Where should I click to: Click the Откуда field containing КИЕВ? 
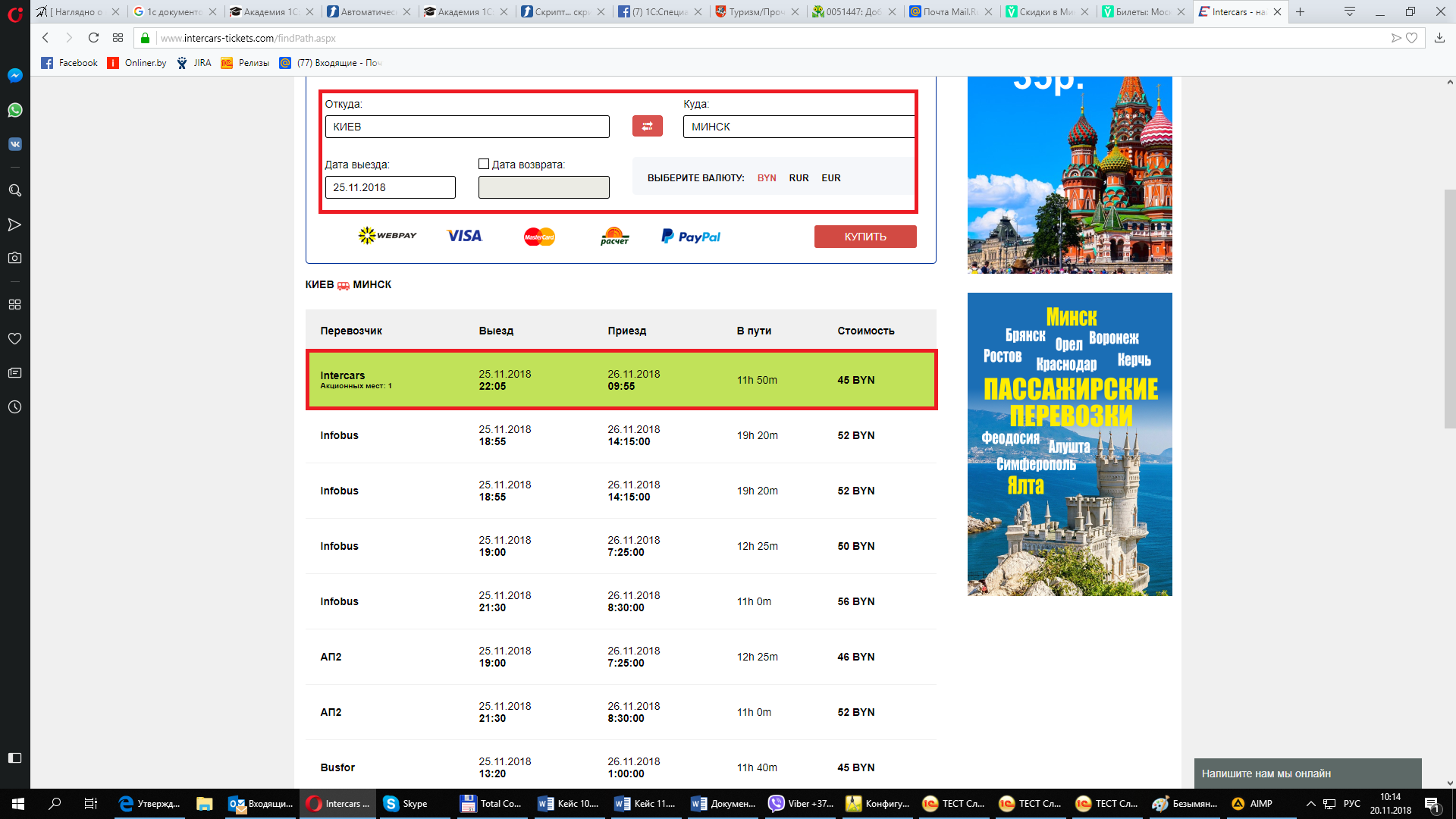pyautogui.click(x=467, y=127)
